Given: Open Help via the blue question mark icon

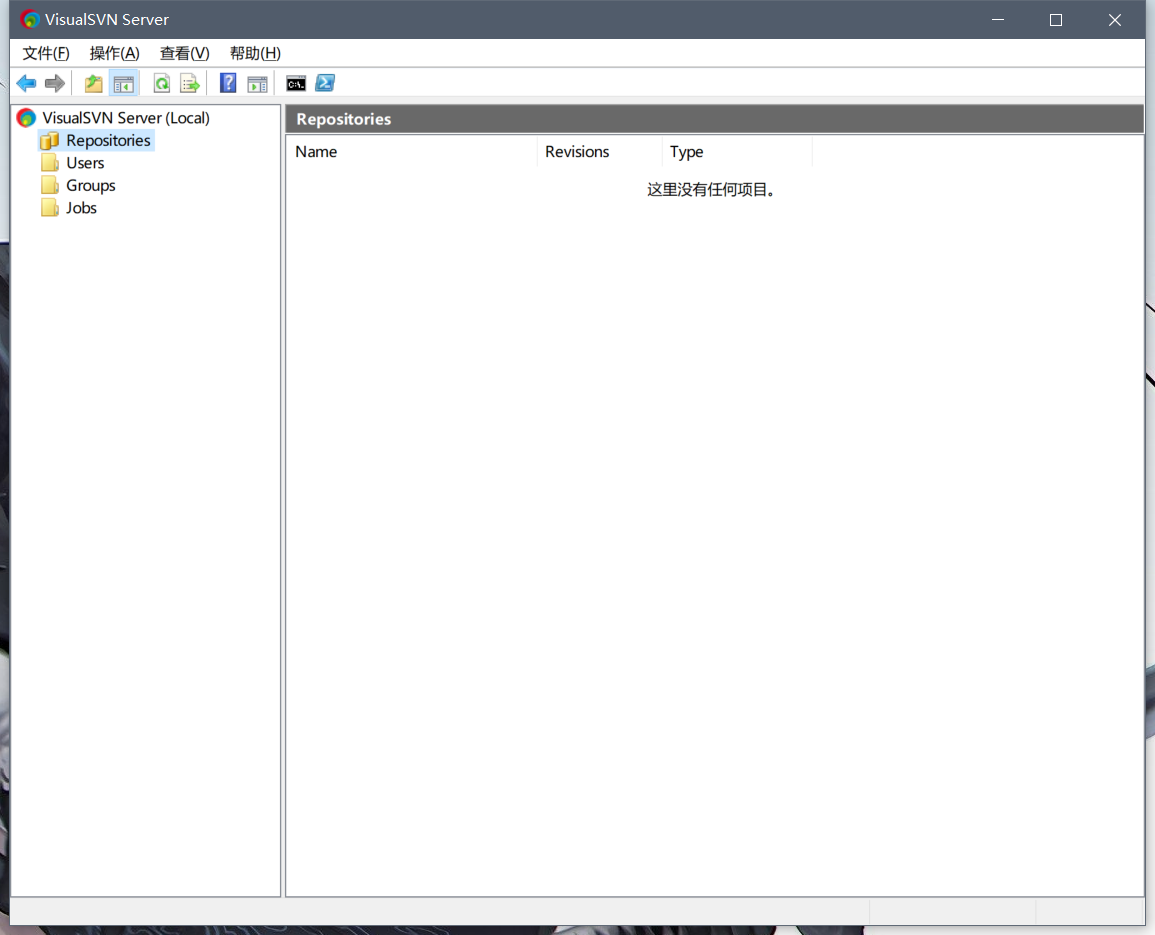Looking at the screenshot, I should click(x=228, y=83).
